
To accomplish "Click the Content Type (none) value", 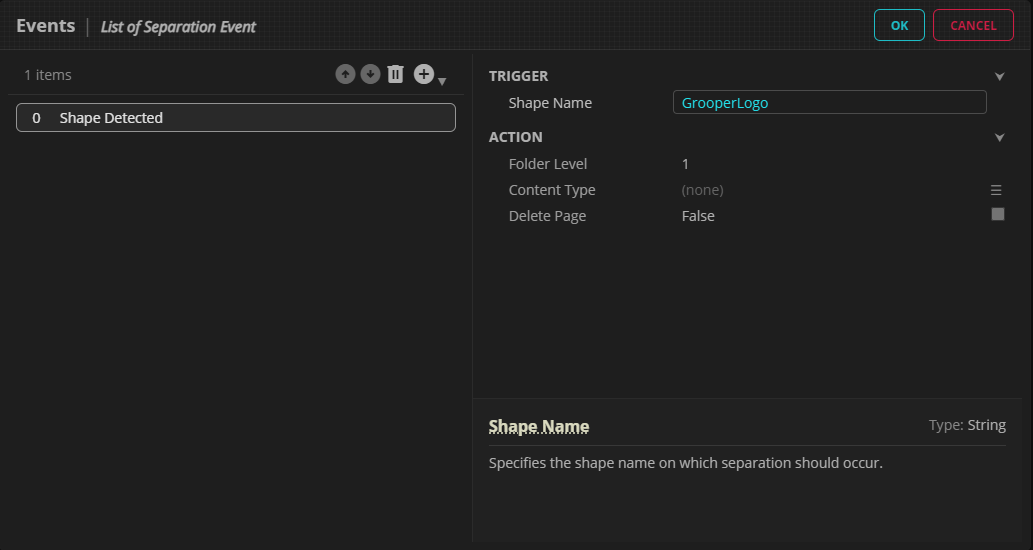I will coord(702,190).
